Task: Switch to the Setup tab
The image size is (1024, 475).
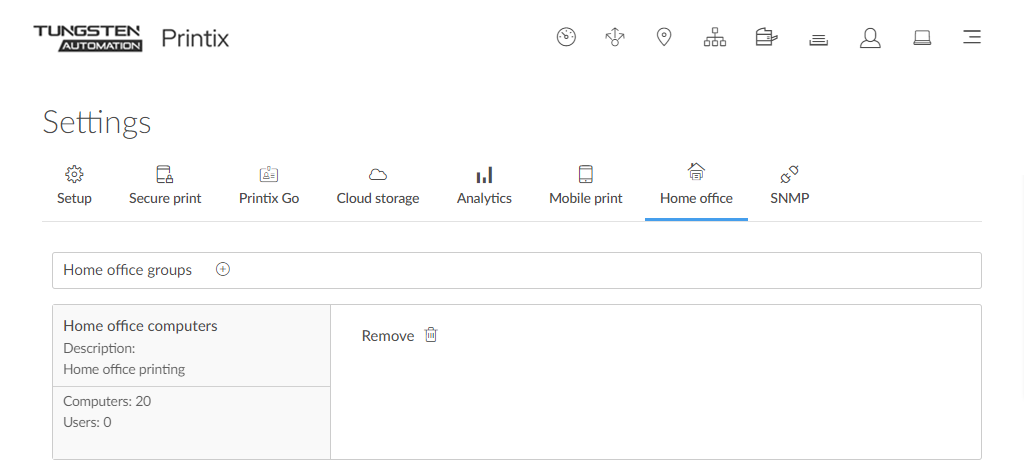Action: (x=74, y=186)
